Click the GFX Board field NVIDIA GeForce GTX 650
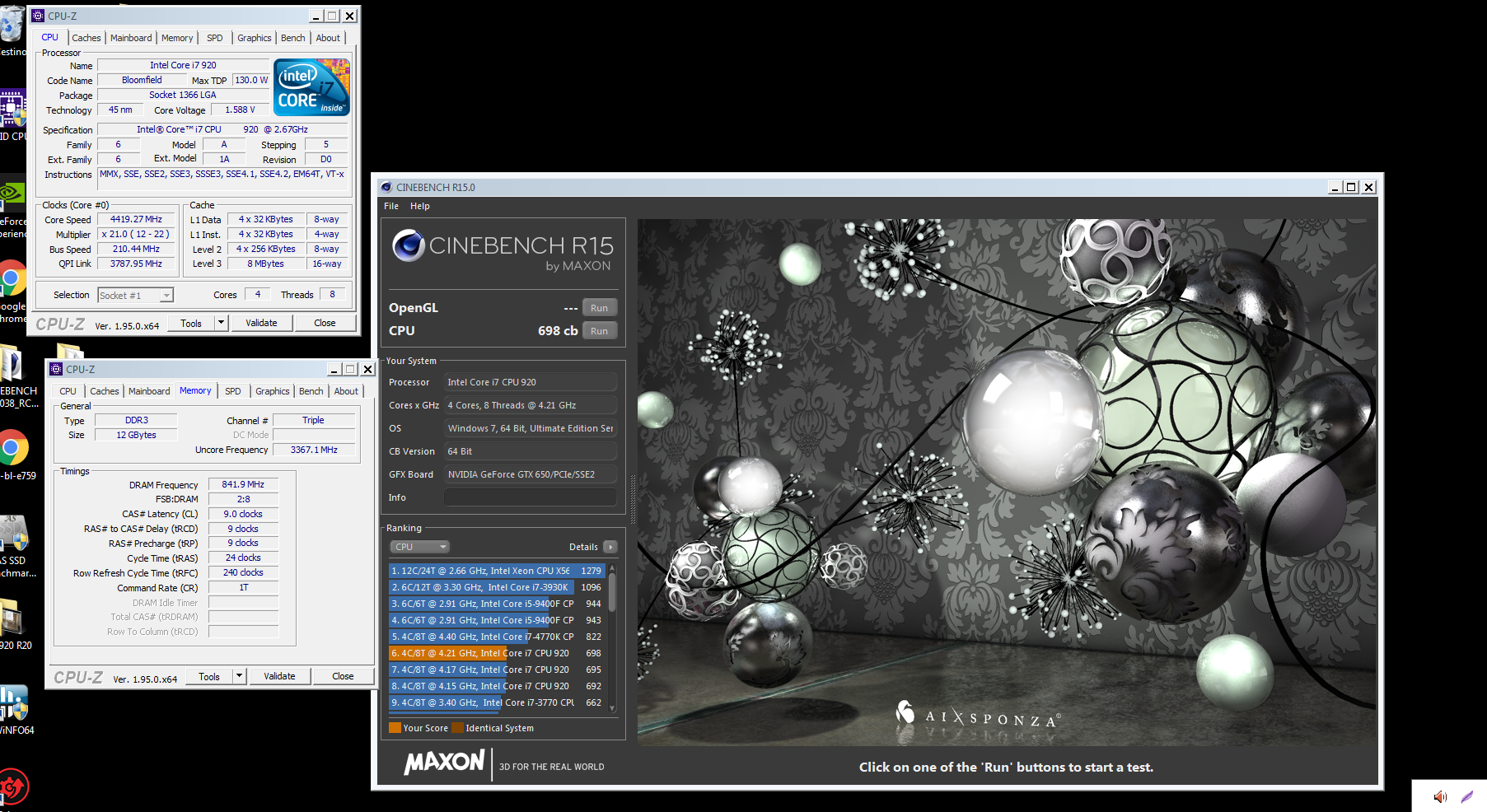Screen dimensions: 1487x812 click(x=531, y=474)
